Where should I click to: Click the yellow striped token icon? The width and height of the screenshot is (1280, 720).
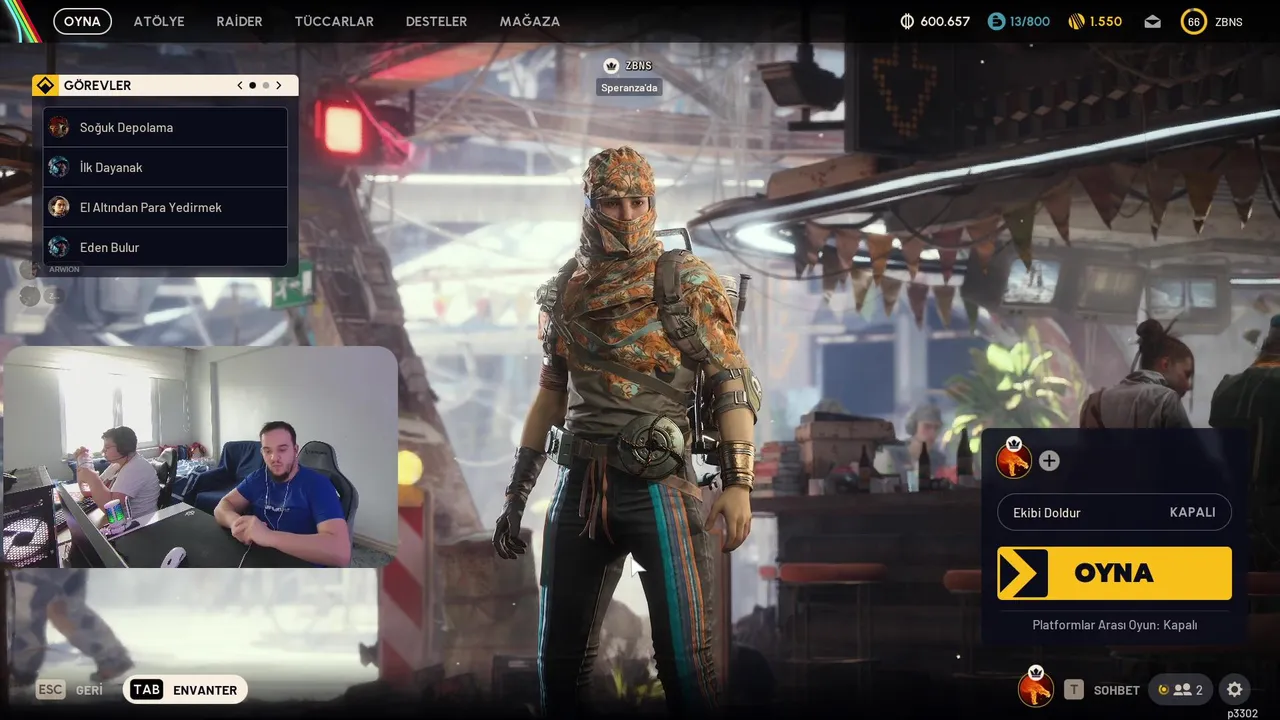1077,21
